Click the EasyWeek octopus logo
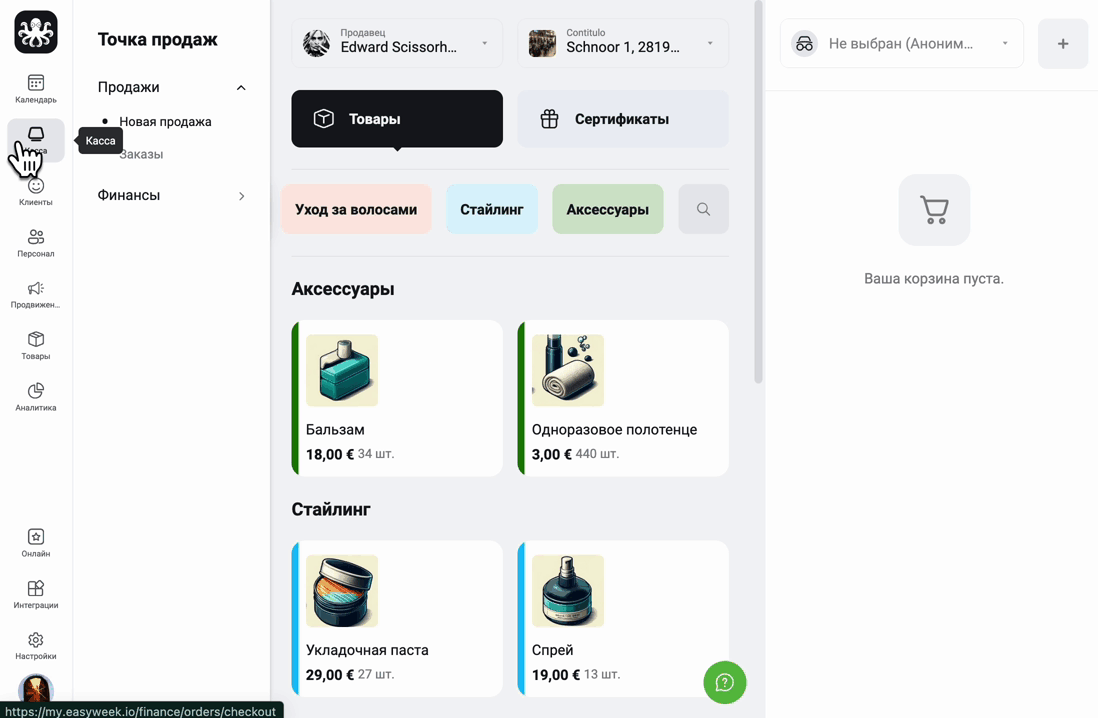Viewport: 1098px width, 718px height. pos(36,32)
